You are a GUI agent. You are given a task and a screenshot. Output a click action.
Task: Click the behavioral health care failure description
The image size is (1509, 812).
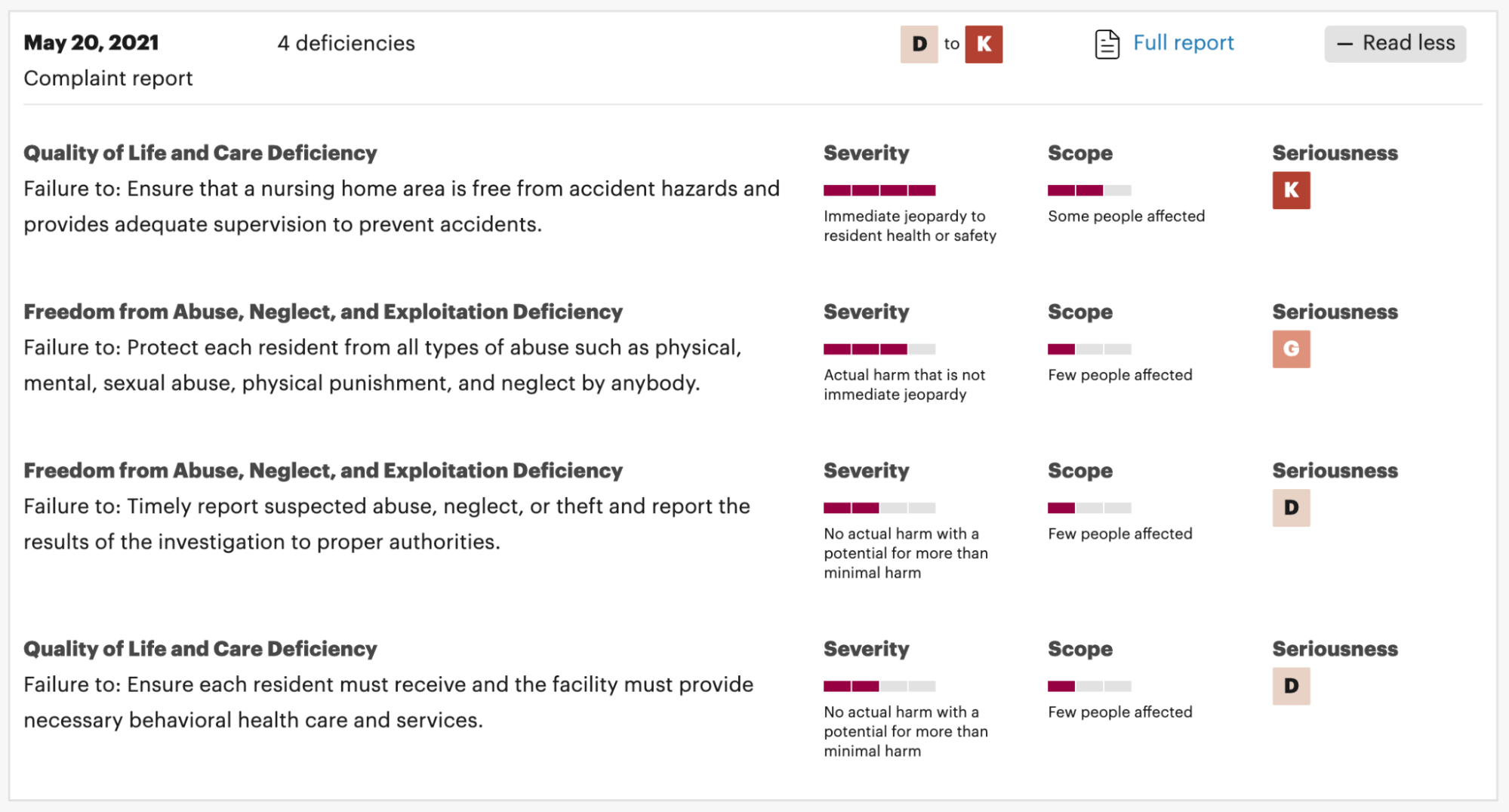388,702
